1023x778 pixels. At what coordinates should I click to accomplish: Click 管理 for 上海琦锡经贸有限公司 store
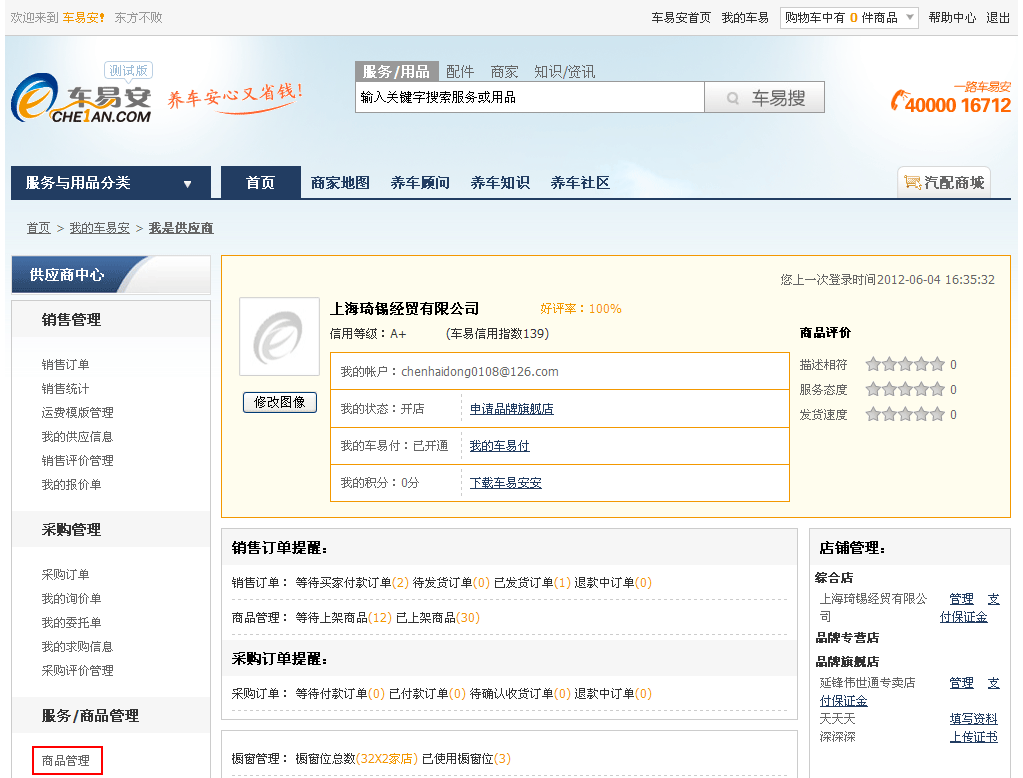[x=962, y=599]
